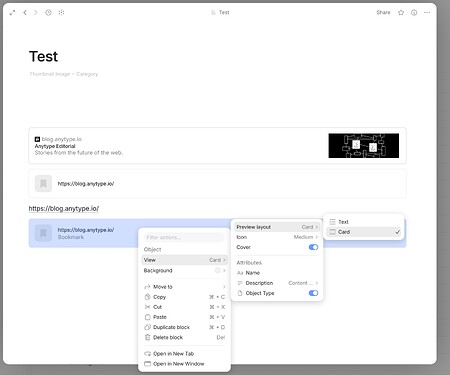450x375 pixels.
Task: Go back with the left arrow
Action: (25, 13)
